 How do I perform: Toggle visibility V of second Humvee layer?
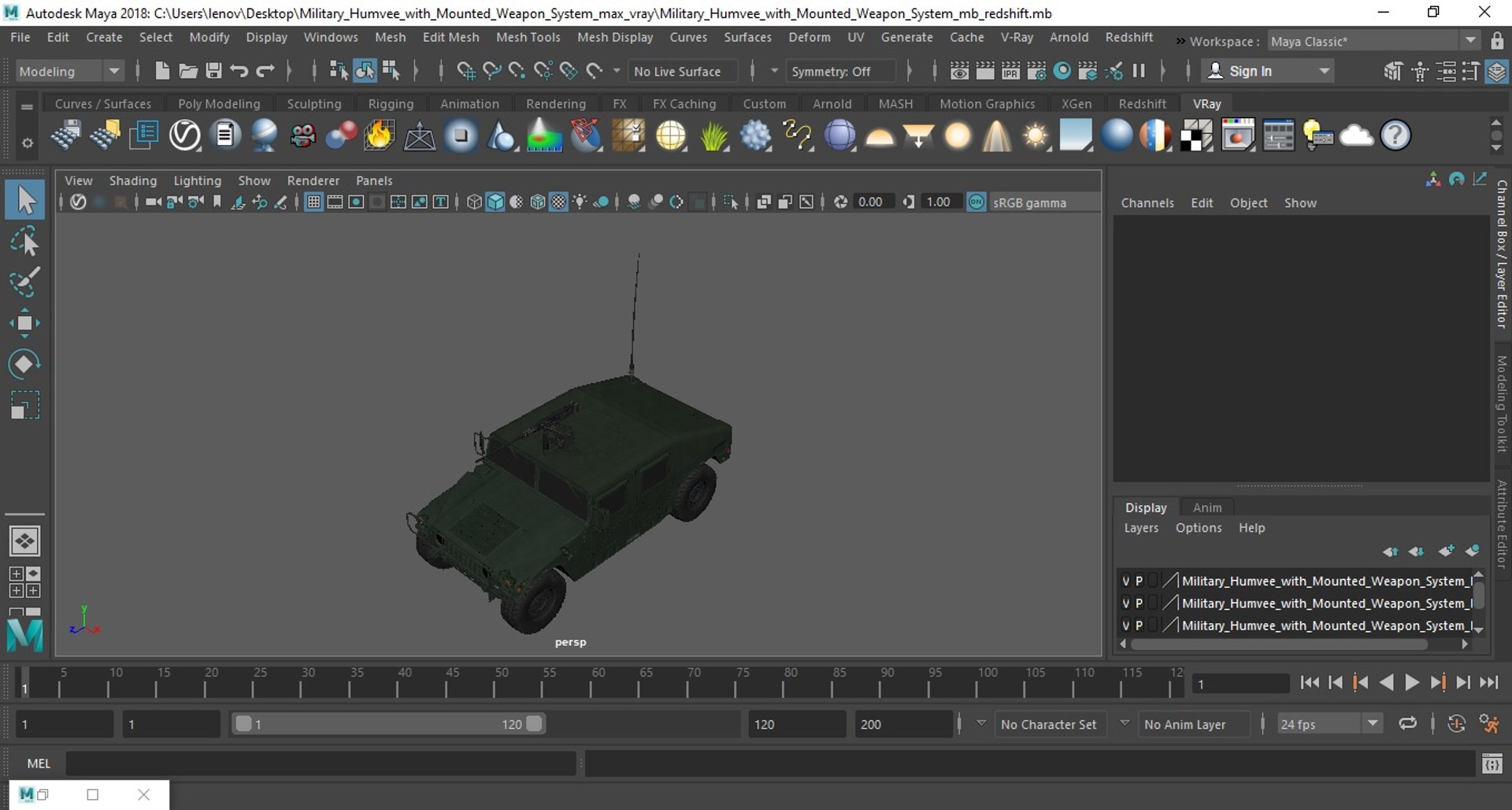click(1125, 603)
